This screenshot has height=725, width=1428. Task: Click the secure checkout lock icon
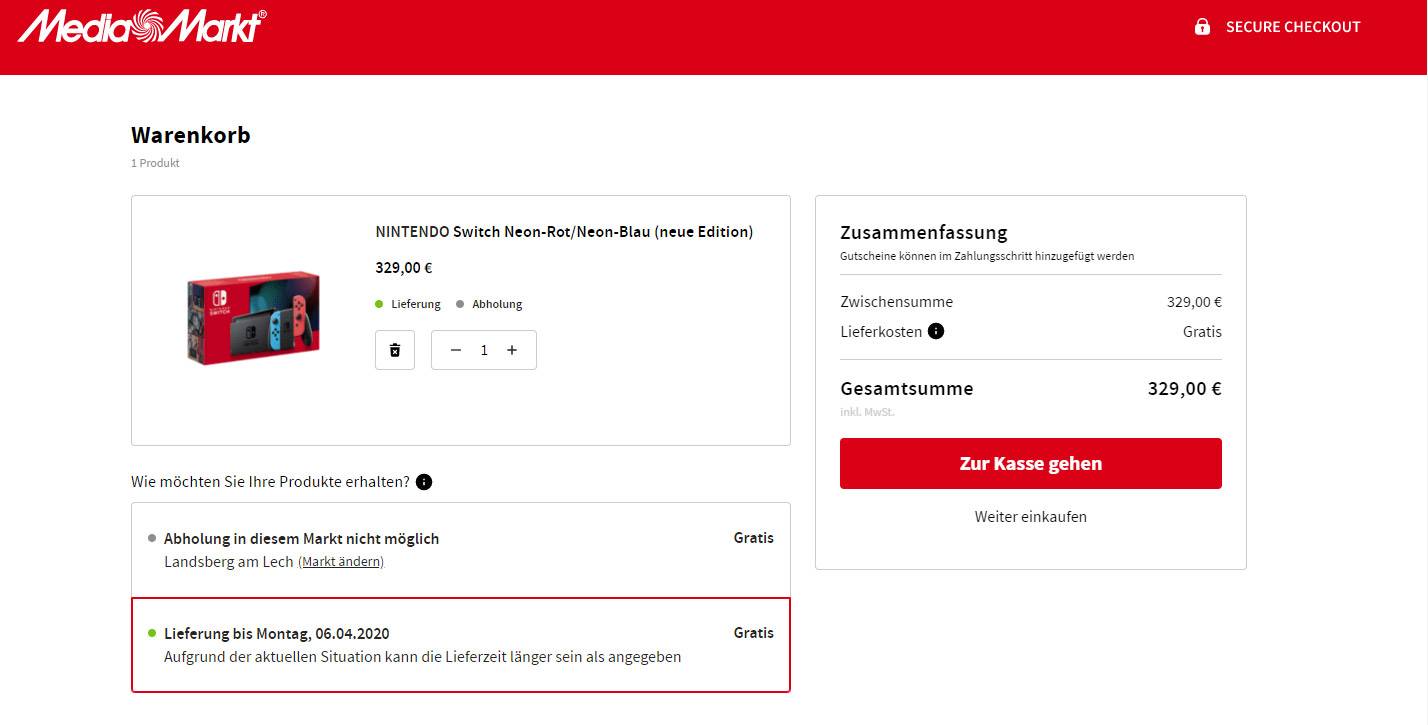(x=1202, y=27)
